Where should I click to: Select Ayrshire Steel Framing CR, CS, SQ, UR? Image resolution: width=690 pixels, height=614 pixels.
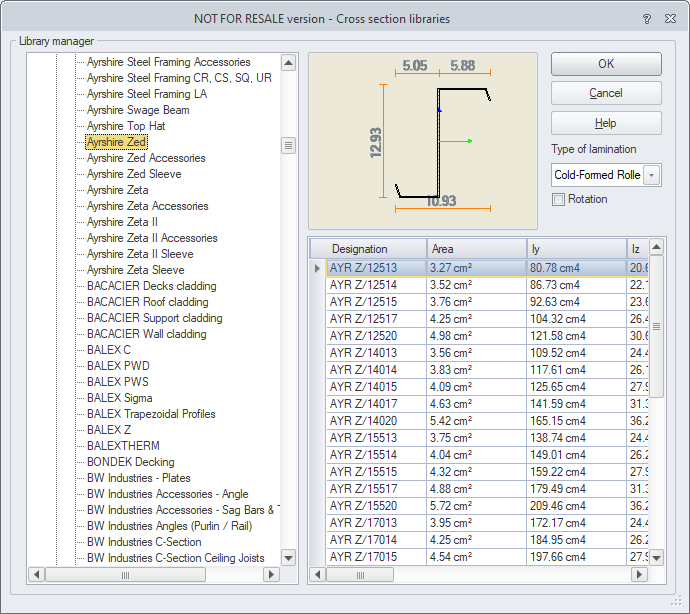click(179, 78)
